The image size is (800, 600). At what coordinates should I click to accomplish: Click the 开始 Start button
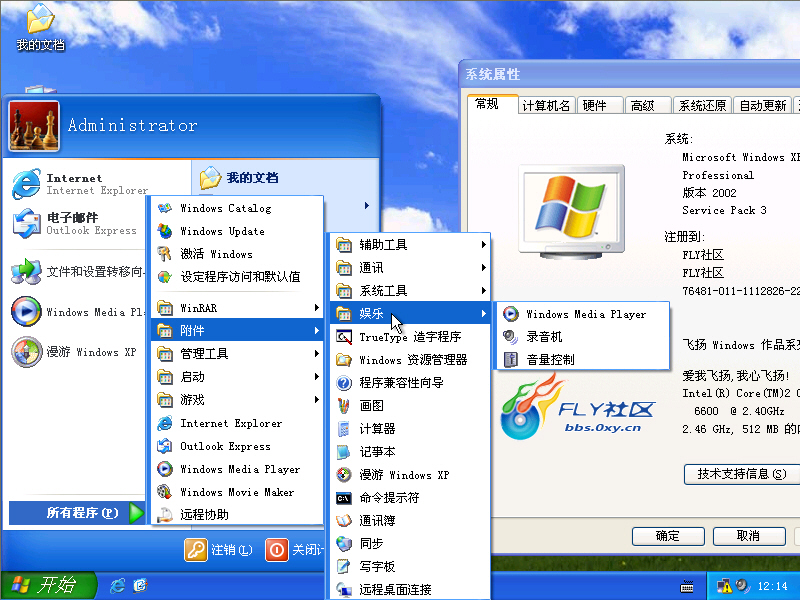pos(48,585)
